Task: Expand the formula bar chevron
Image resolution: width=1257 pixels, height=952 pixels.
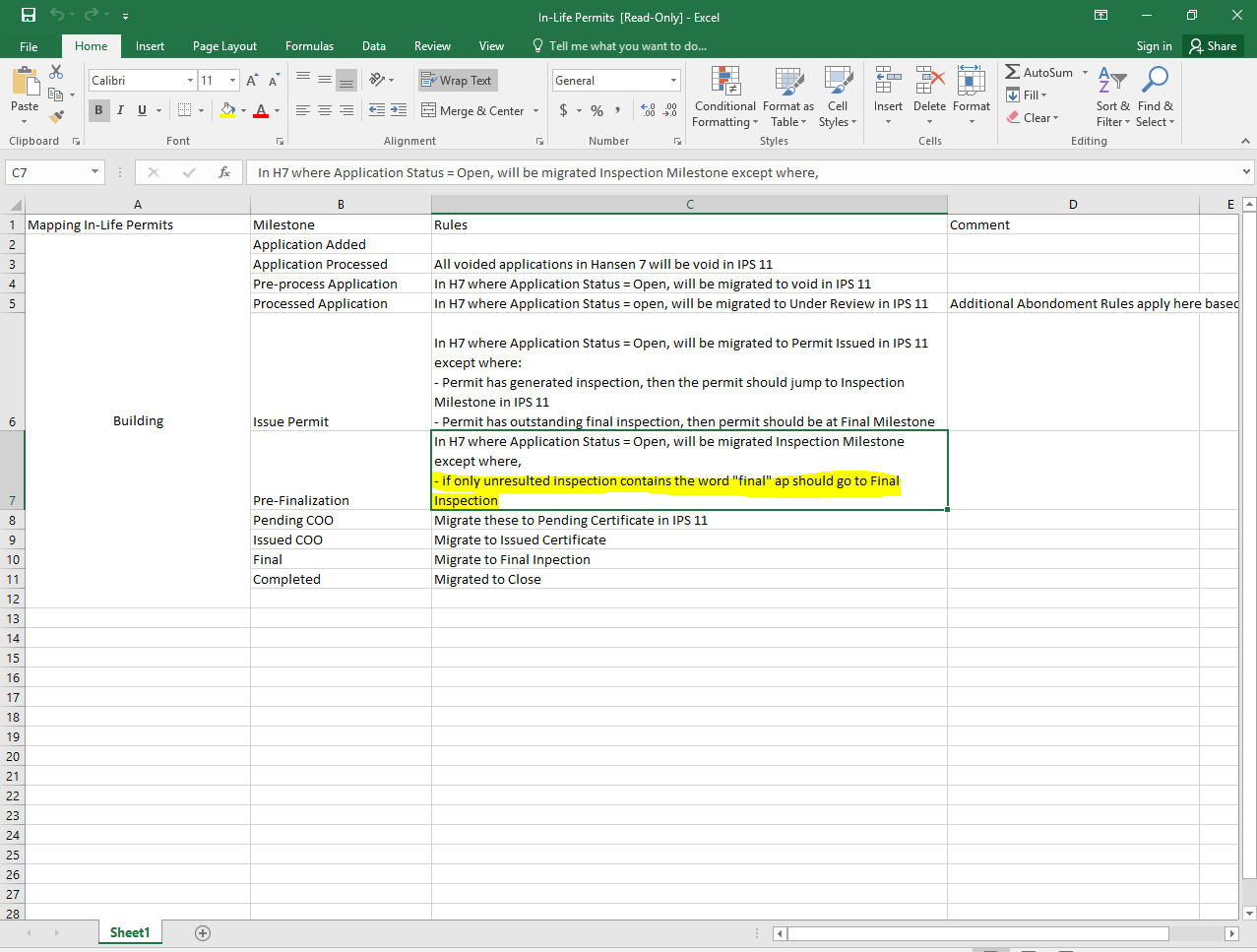Action: (1247, 171)
